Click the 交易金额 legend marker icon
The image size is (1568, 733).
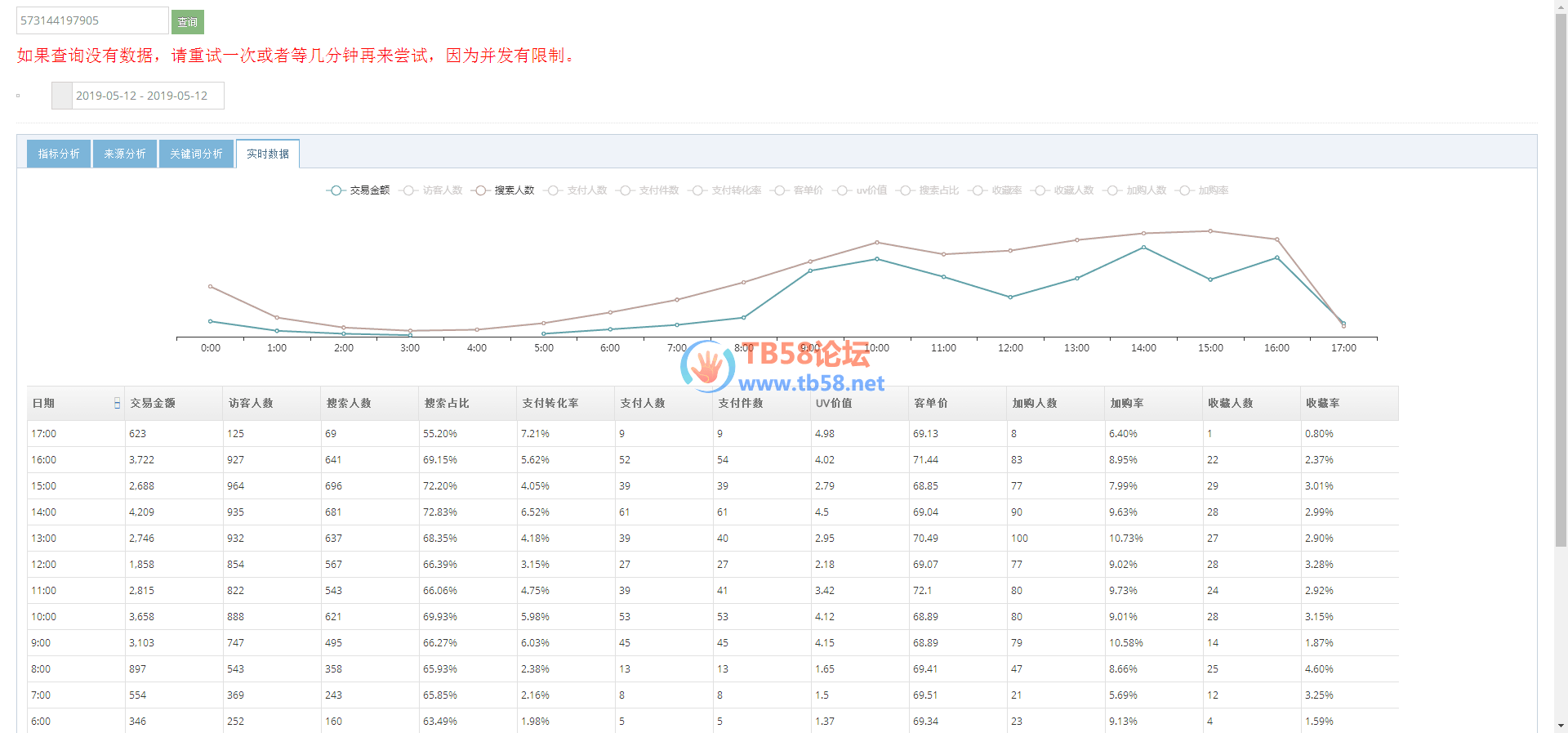click(x=335, y=190)
